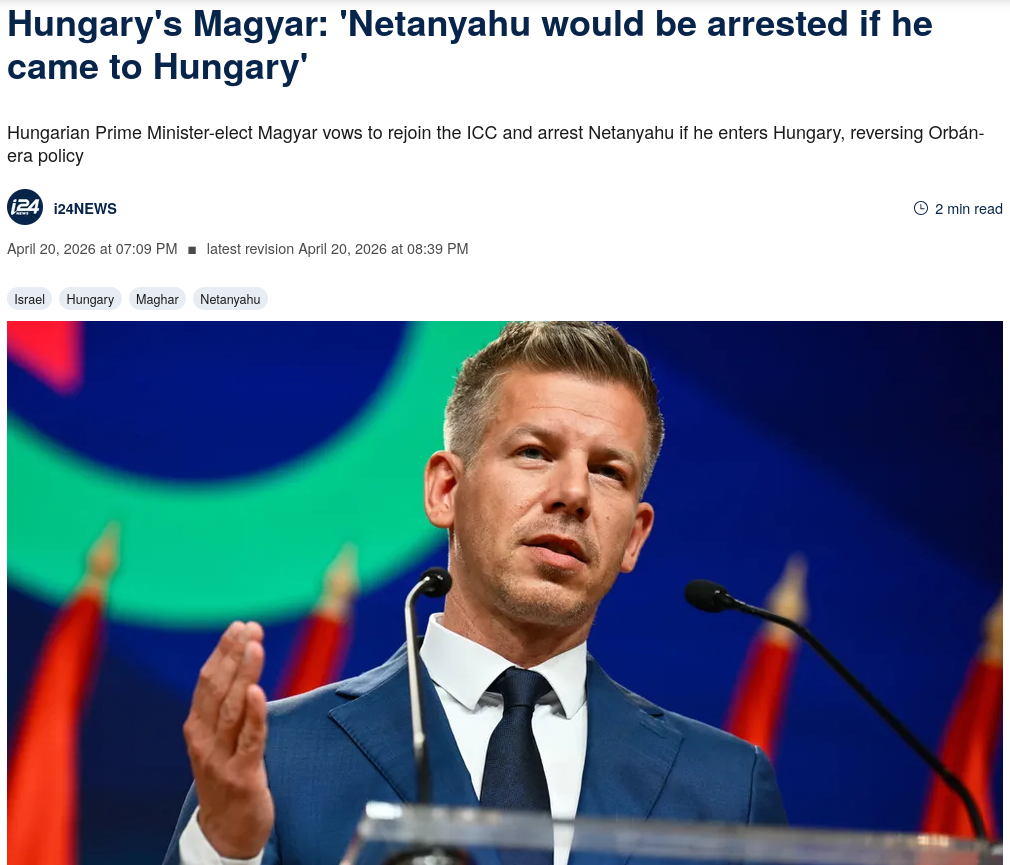This screenshot has height=865, width=1010.
Task: Click the article's main photo
Action: tap(505, 593)
